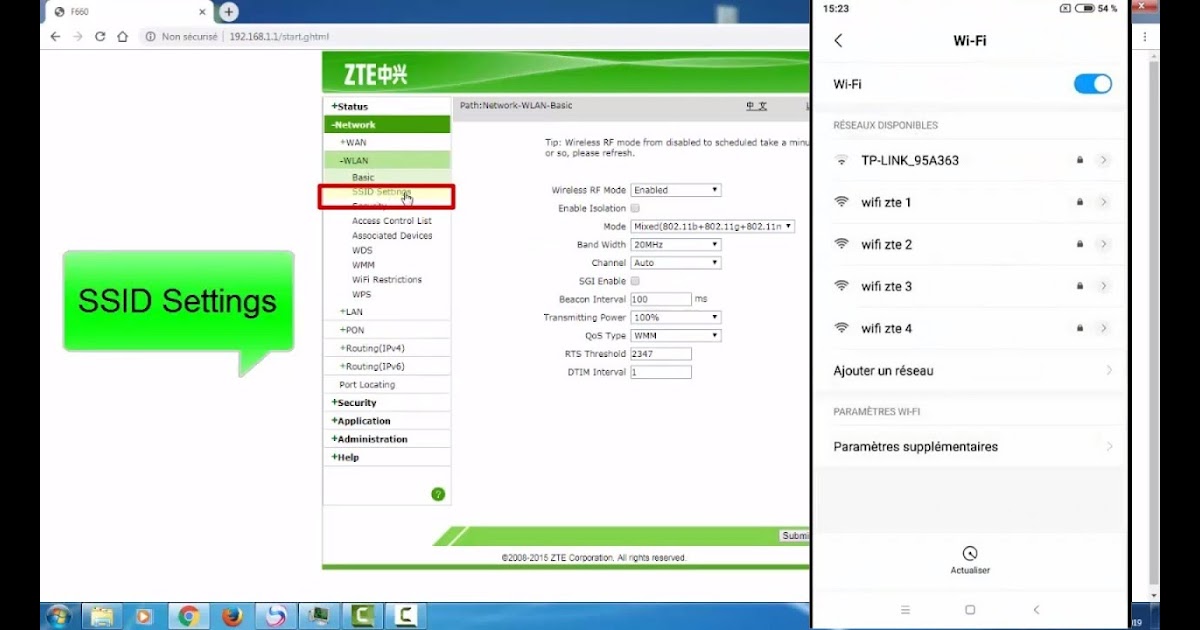Open the Windows Start menu
The width and height of the screenshot is (1200, 630).
tap(58, 616)
